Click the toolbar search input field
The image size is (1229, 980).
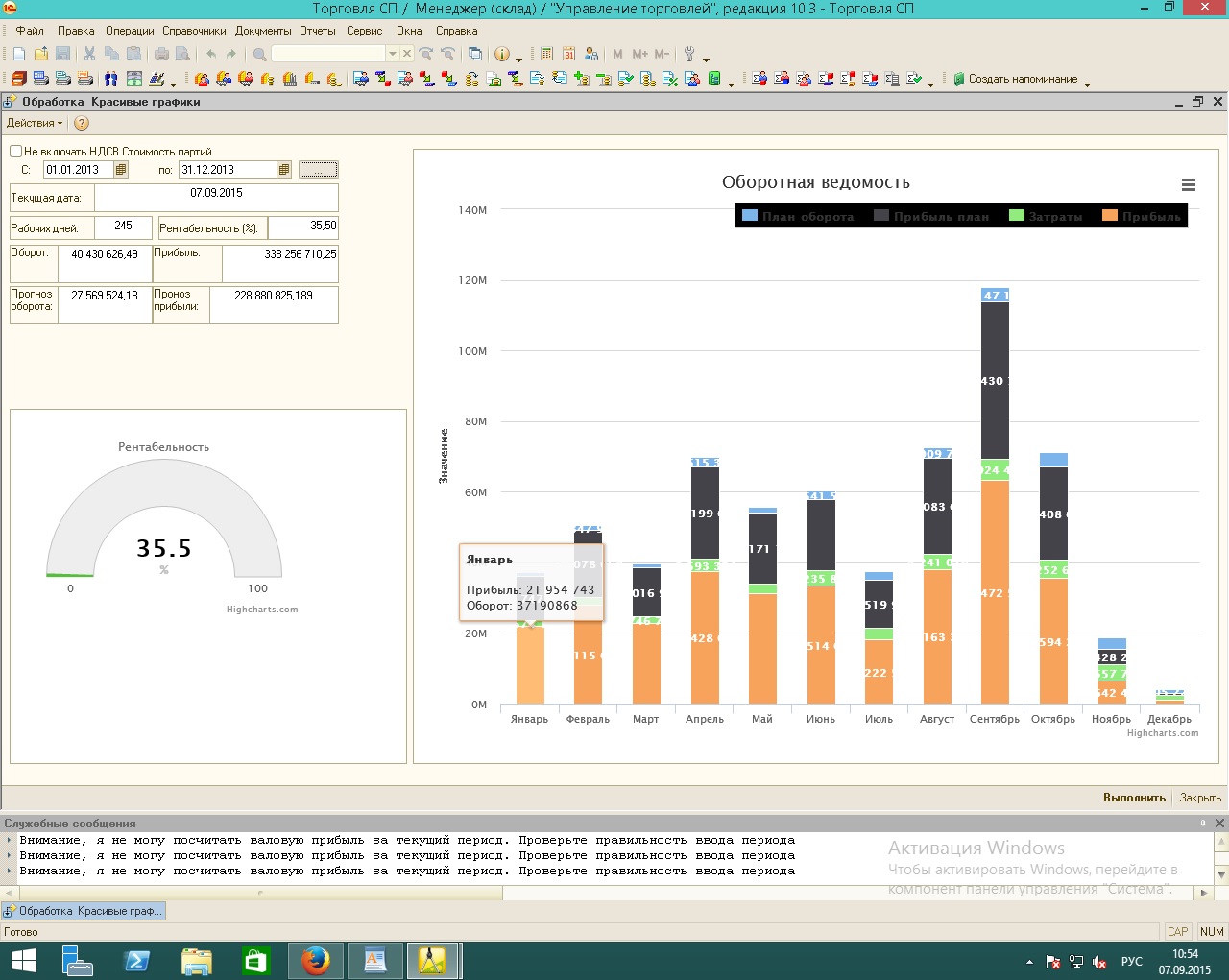(x=328, y=54)
